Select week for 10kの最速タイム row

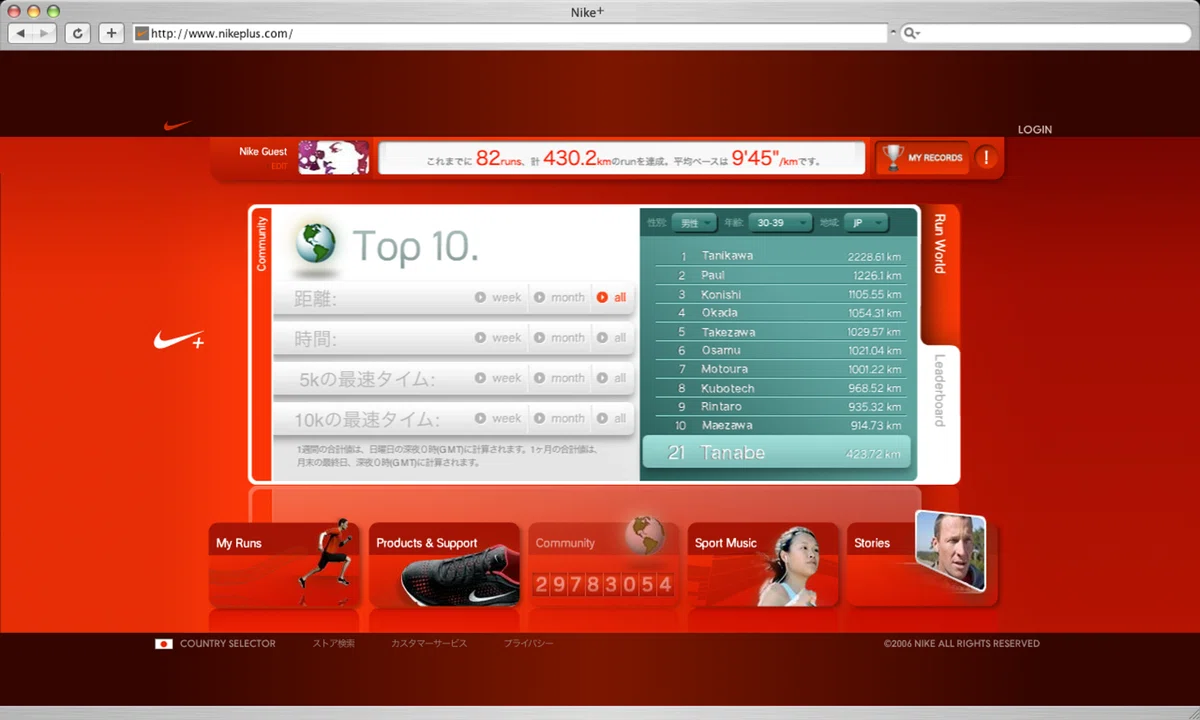[498, 418]
